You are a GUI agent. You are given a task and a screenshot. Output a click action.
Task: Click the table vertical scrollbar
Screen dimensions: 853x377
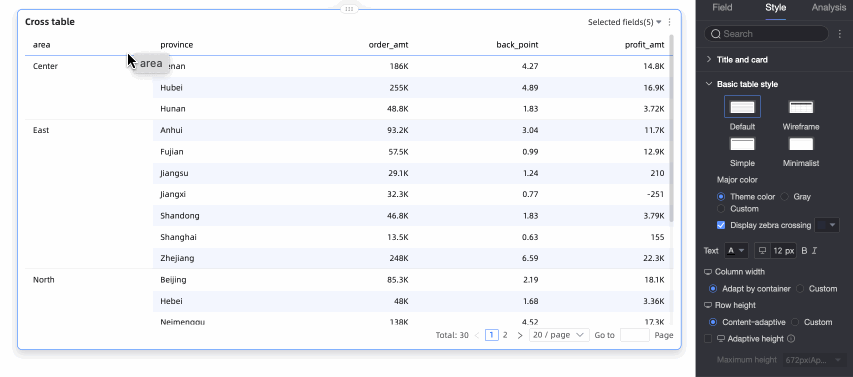pos(671,129)
